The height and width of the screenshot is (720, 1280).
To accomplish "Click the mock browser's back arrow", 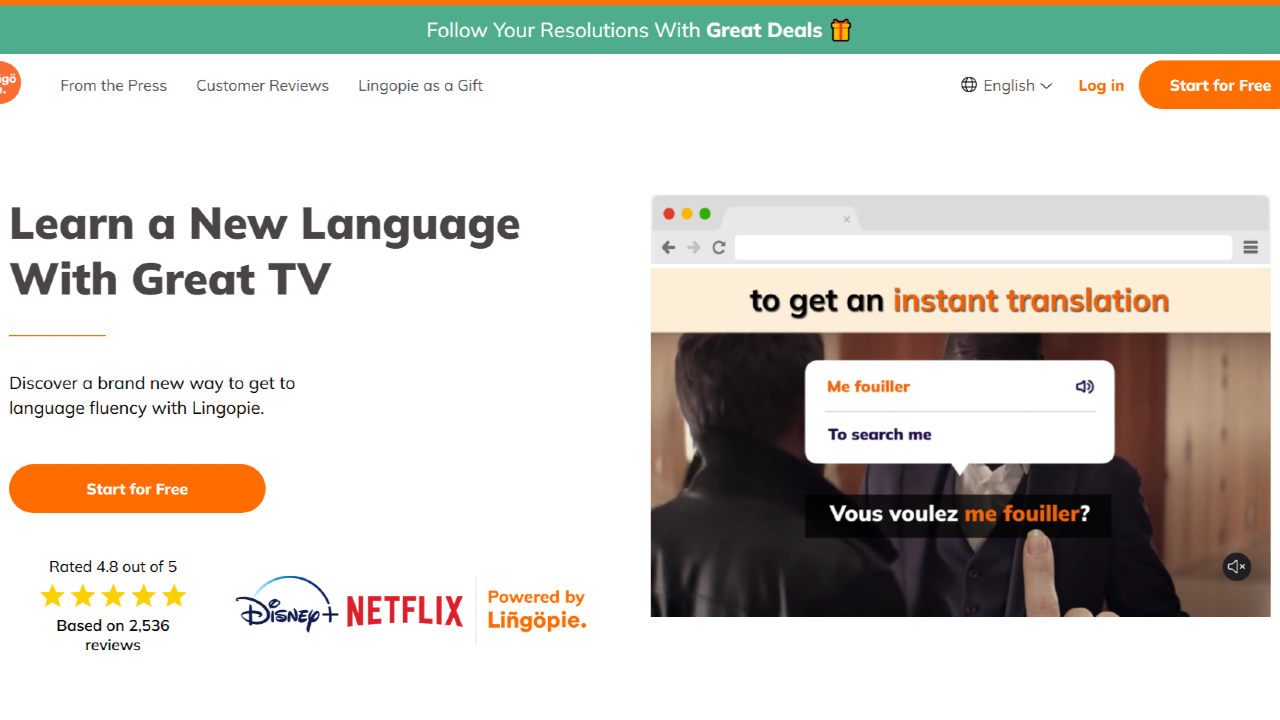I will pyautogui.click(x=669, y=248).
